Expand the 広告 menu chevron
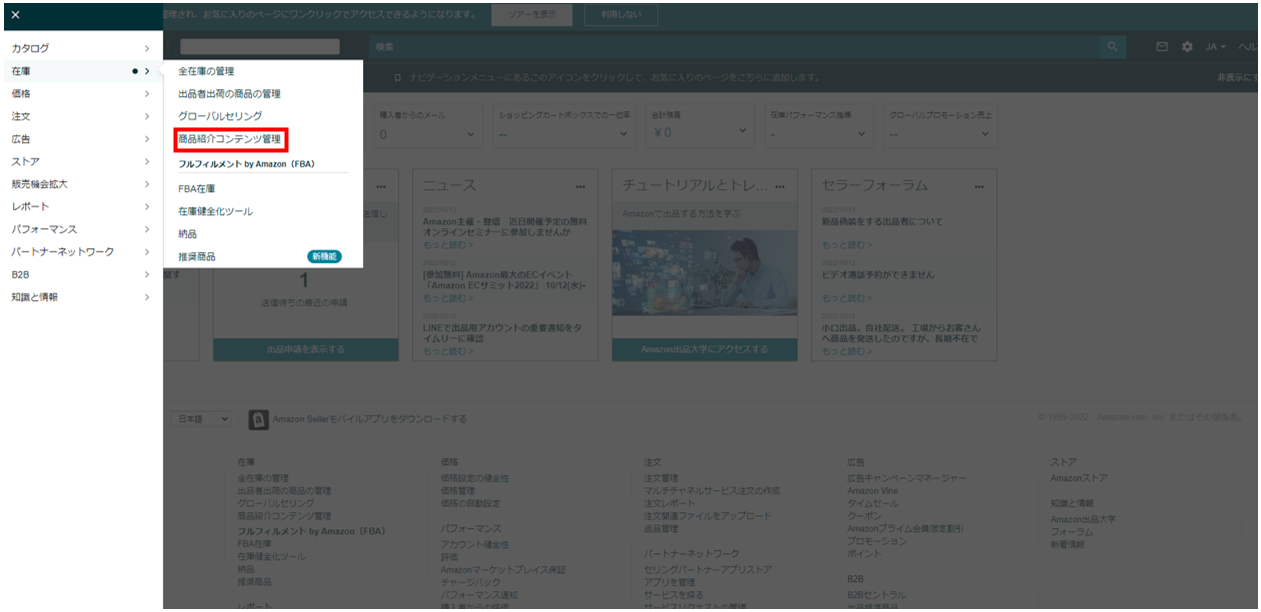The height and width of the screenshot is (612, 1261). click(147, 139)
